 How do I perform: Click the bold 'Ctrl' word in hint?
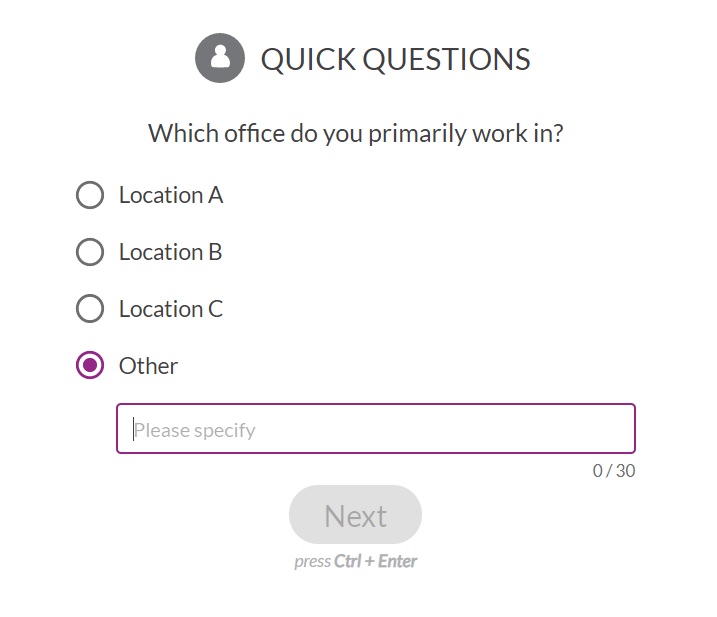(x=348, y=561)
